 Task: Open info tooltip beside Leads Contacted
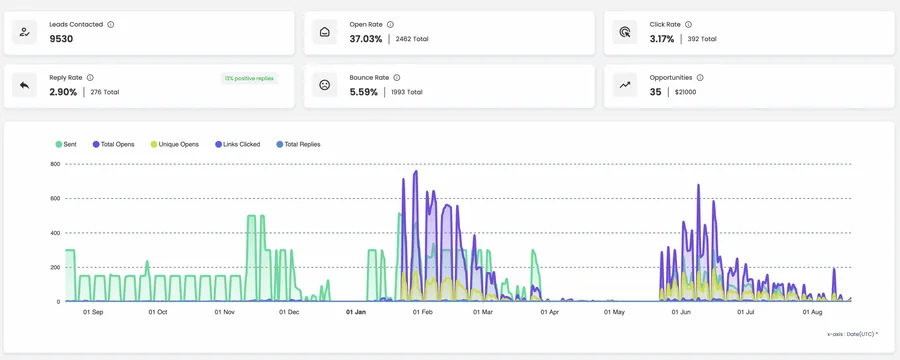(111, 25)
